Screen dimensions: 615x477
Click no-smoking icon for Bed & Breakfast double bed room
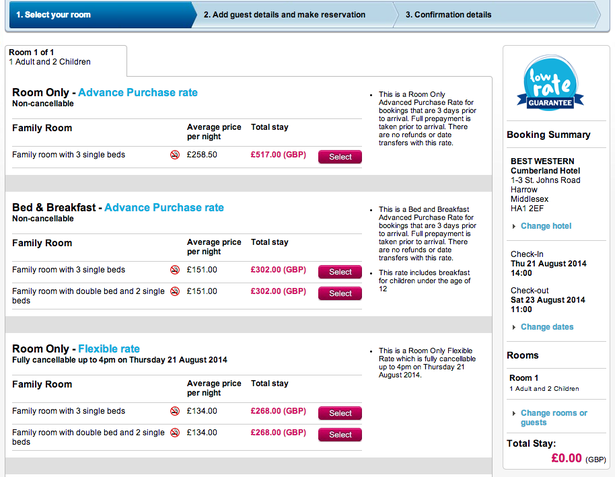click(174, 292)
